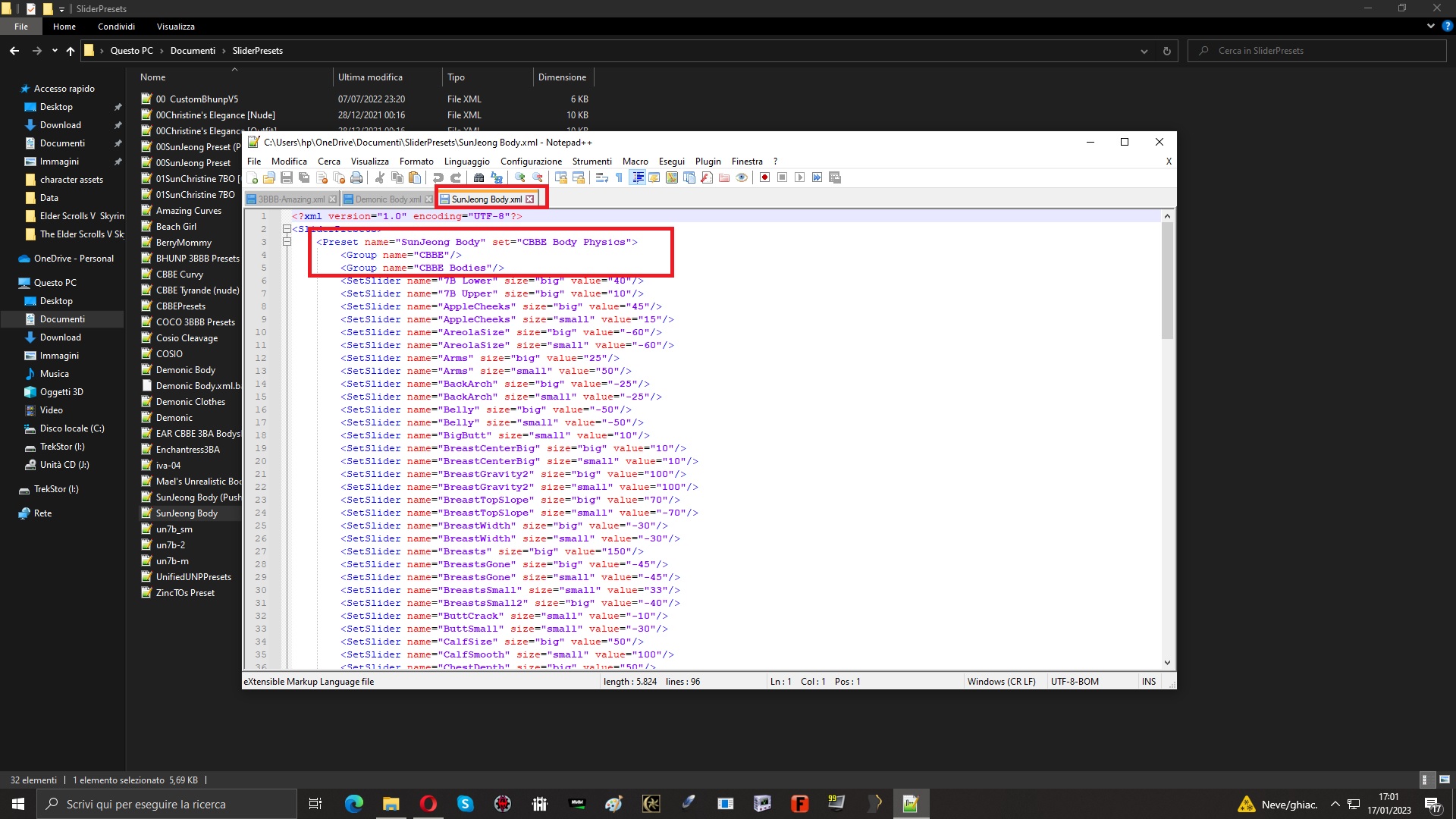Click Windows (CR LF) in the status bar
Viewport: 1456px width, 819px height.
1001,682
